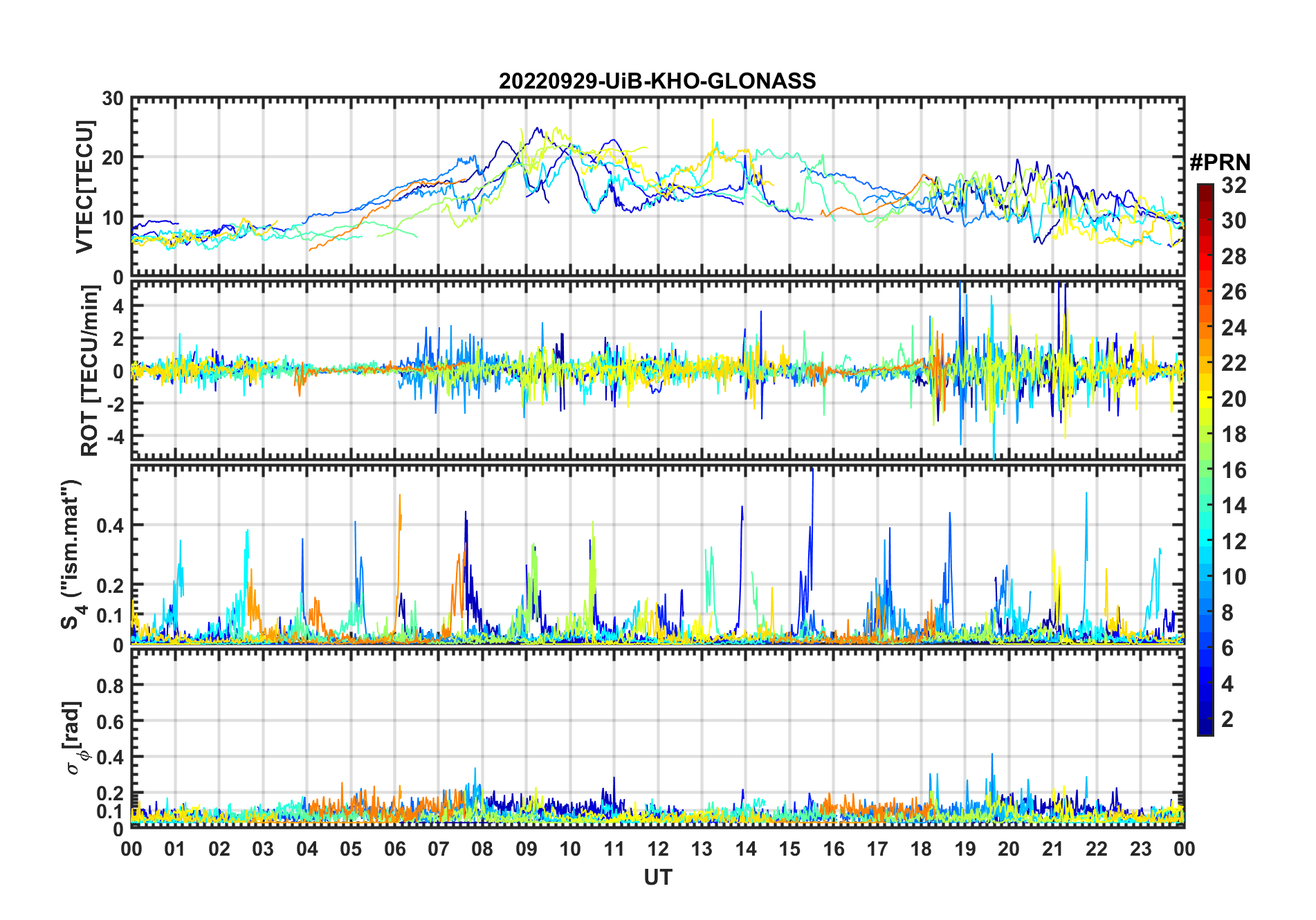The image size is (1316, 920).
Task: Click UT axis tick label 21
Action: 1053,849
